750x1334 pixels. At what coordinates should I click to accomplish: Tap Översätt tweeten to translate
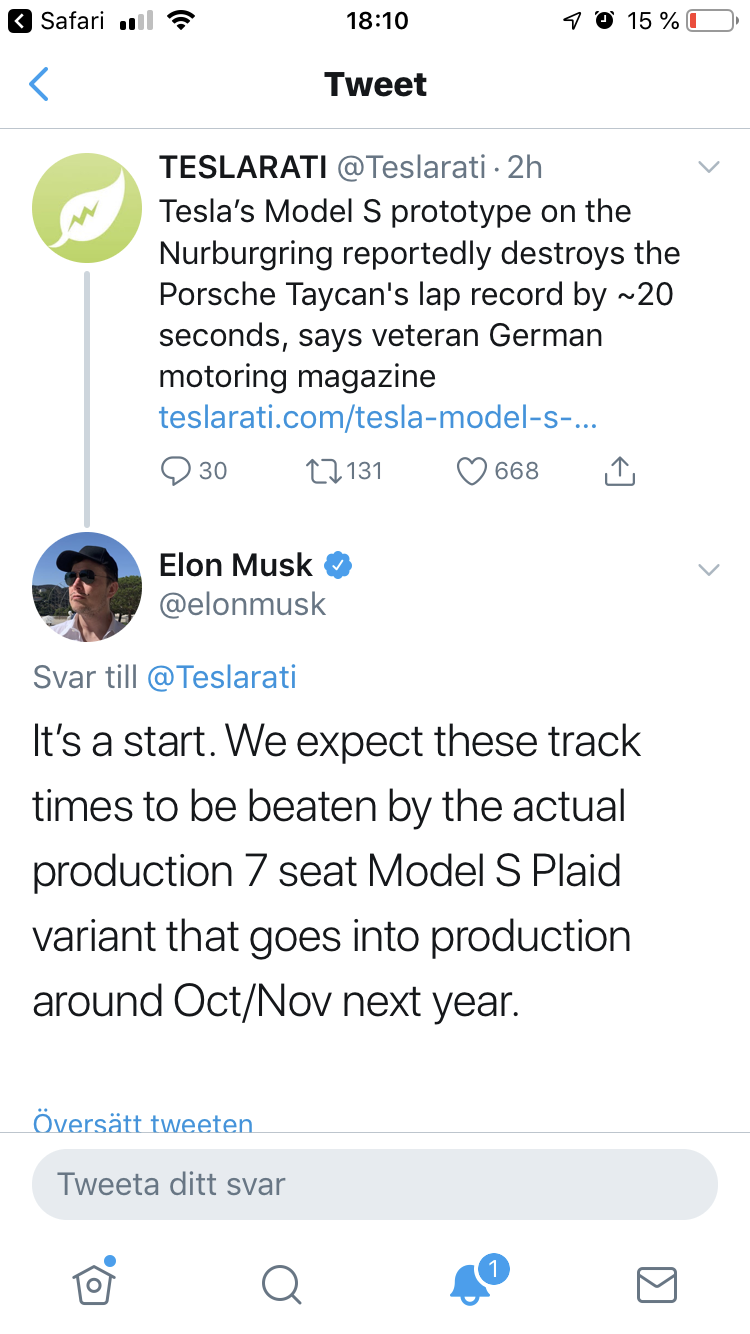point(143,1122)
